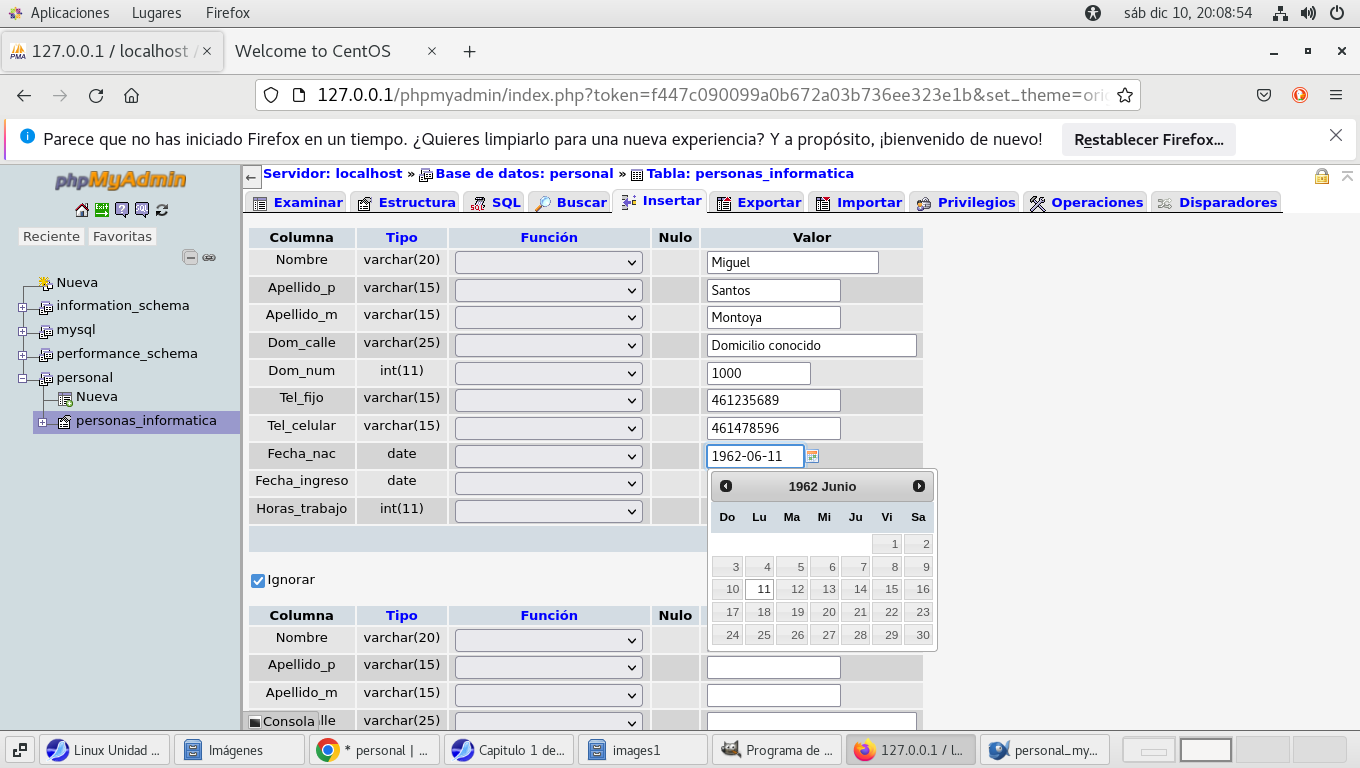Viewport: 1360px width, 768px height.
Task: Open Función dropdown for Nombre row
Action: tap(548, 262)
